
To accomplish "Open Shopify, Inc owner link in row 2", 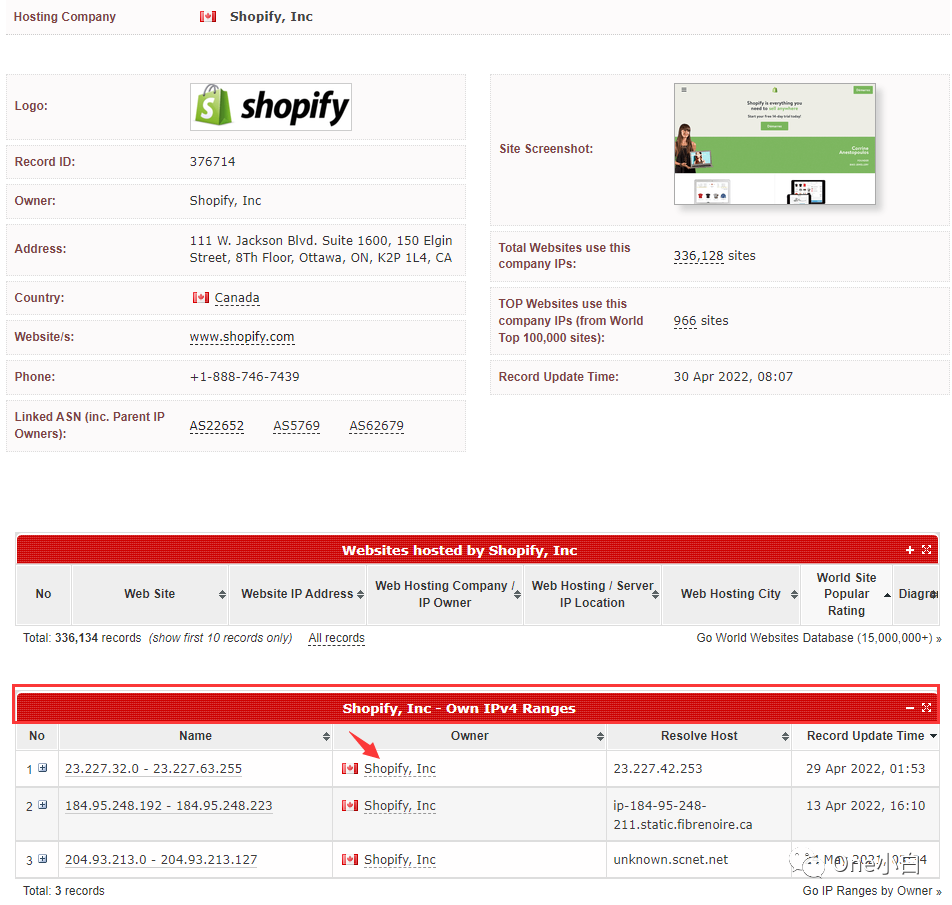I will pyautogui.click(x=400, y=806).
